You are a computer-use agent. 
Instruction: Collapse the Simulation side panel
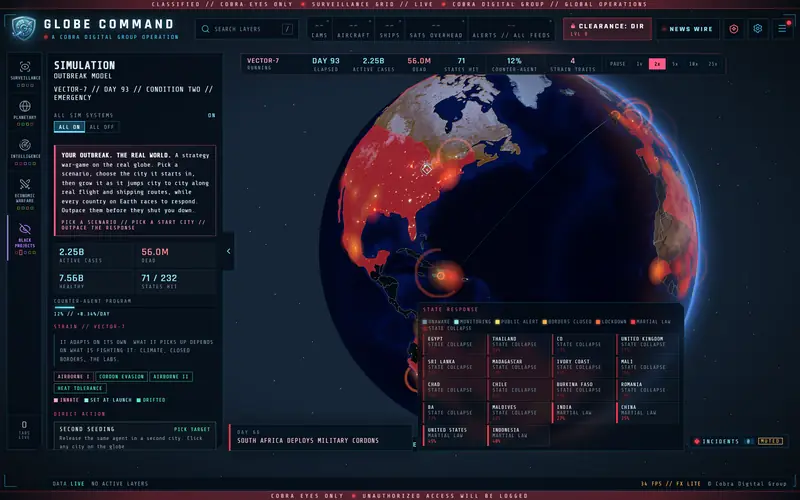228,251
